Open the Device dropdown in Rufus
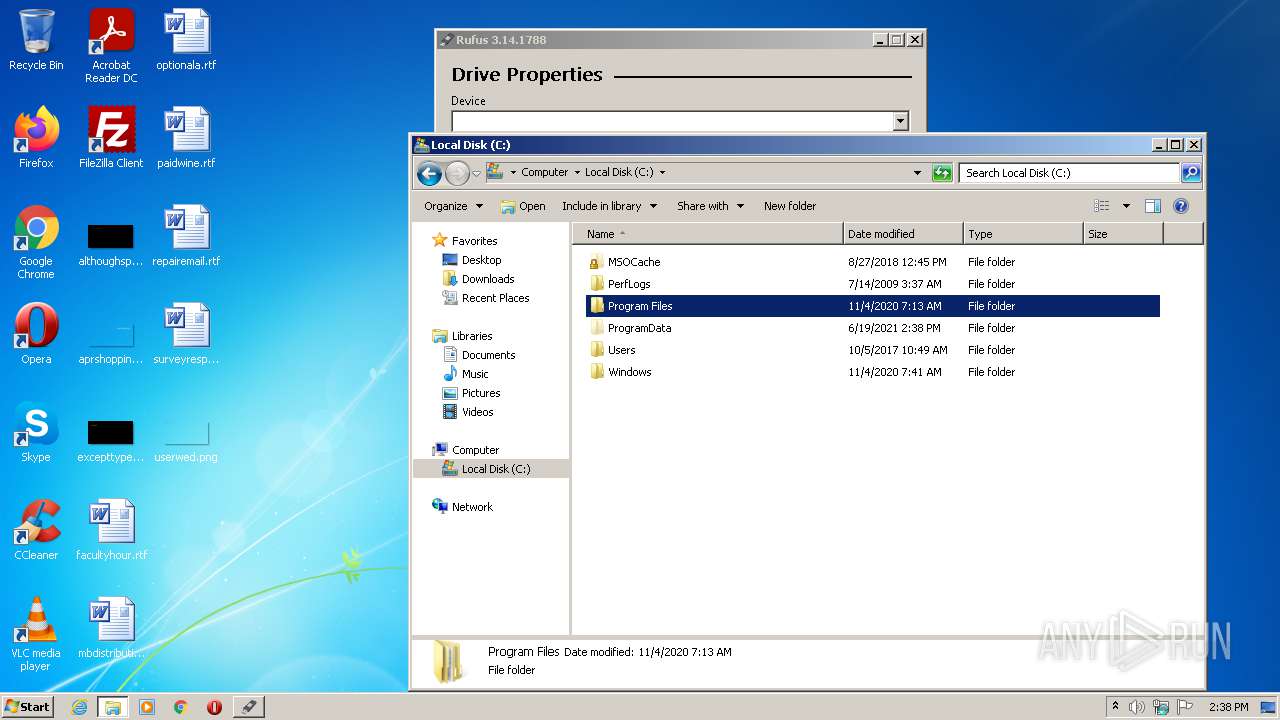The height and width of the screenshot is (720, 1280). pyautogui.click(x=900, y=121)
